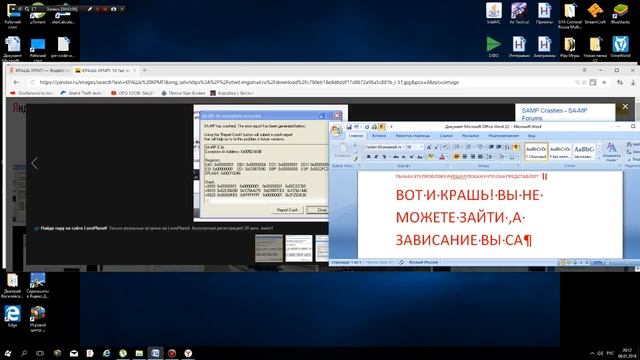Click the browser address bar URL
Screen dimensions: 640x360
pos(249,82)
